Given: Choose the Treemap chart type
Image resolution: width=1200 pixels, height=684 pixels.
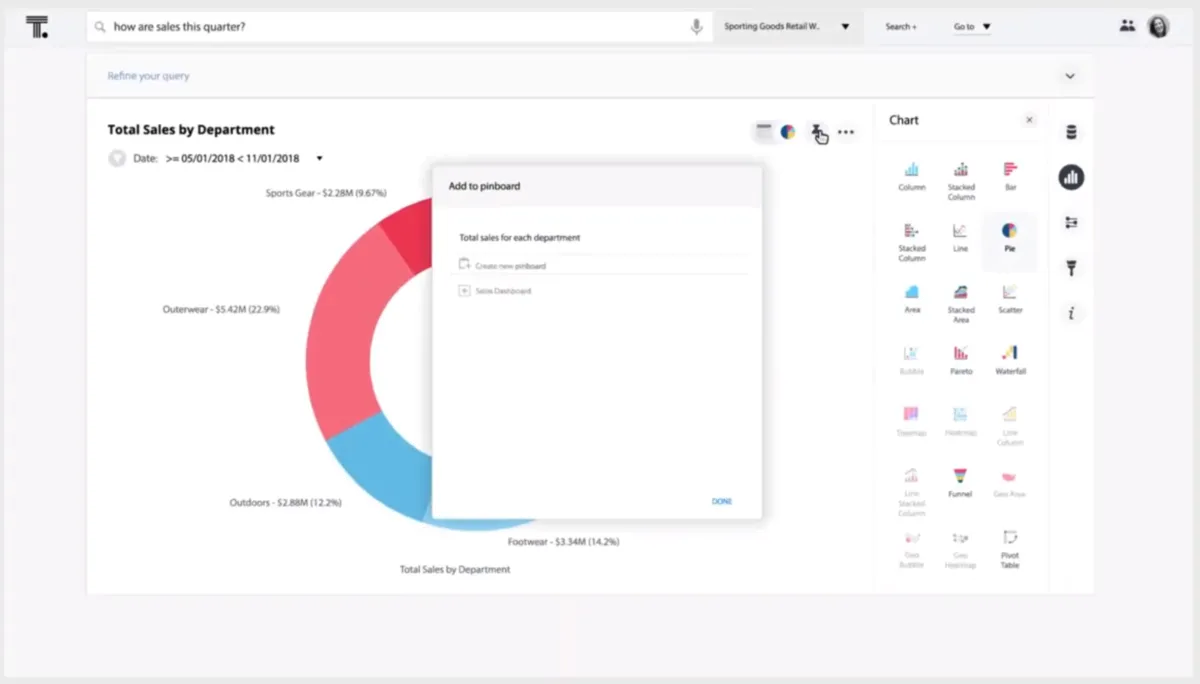Looking at the screenshot, I should point(911,420).
